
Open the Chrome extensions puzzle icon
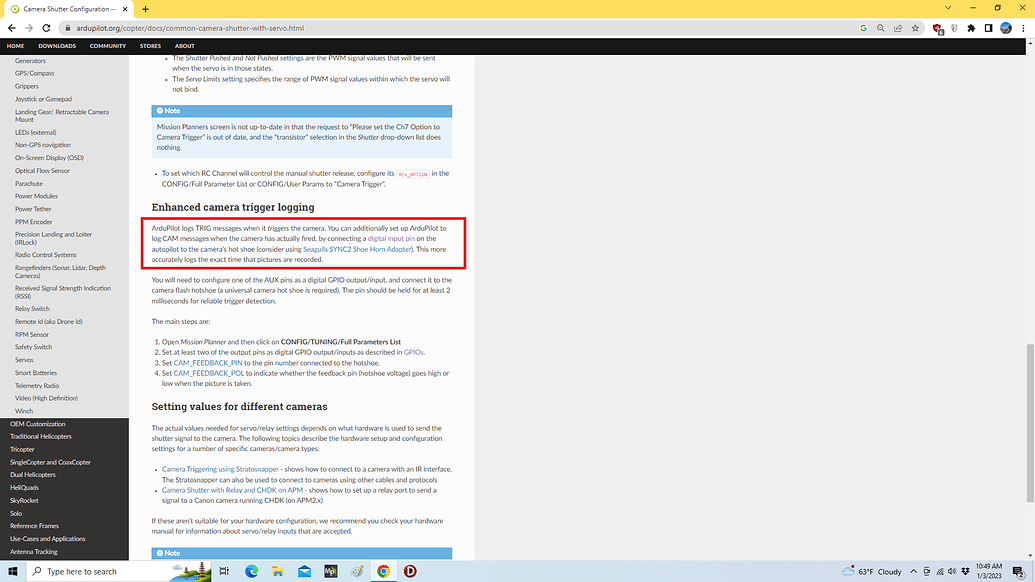(x=971, y=29)
